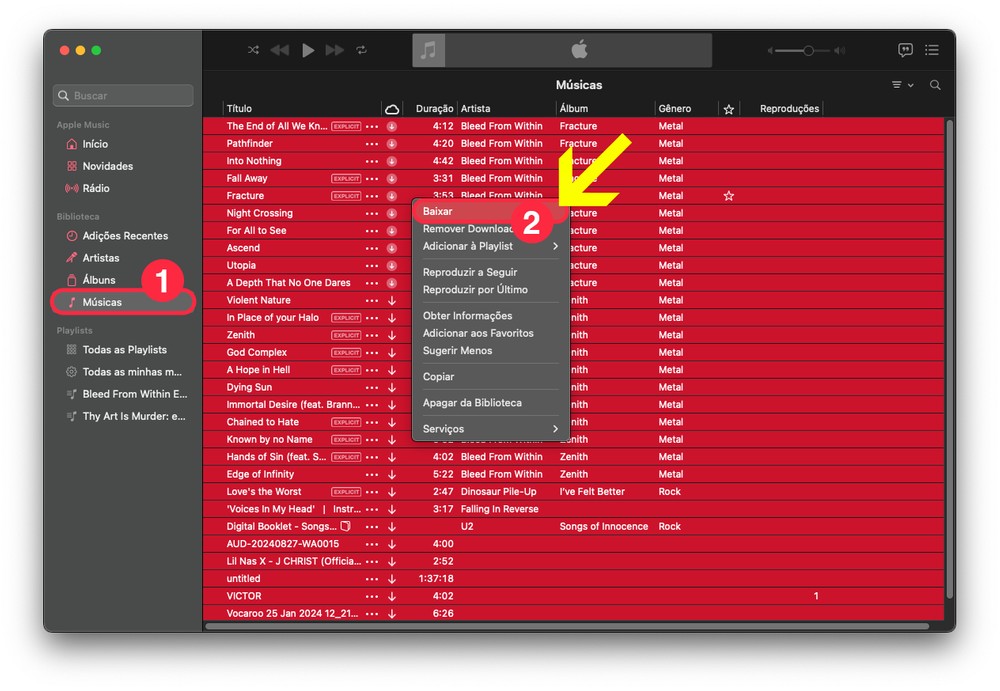Toggle shuffle playback
This screenshot has width=1000, height=691.
click(253, 50)
